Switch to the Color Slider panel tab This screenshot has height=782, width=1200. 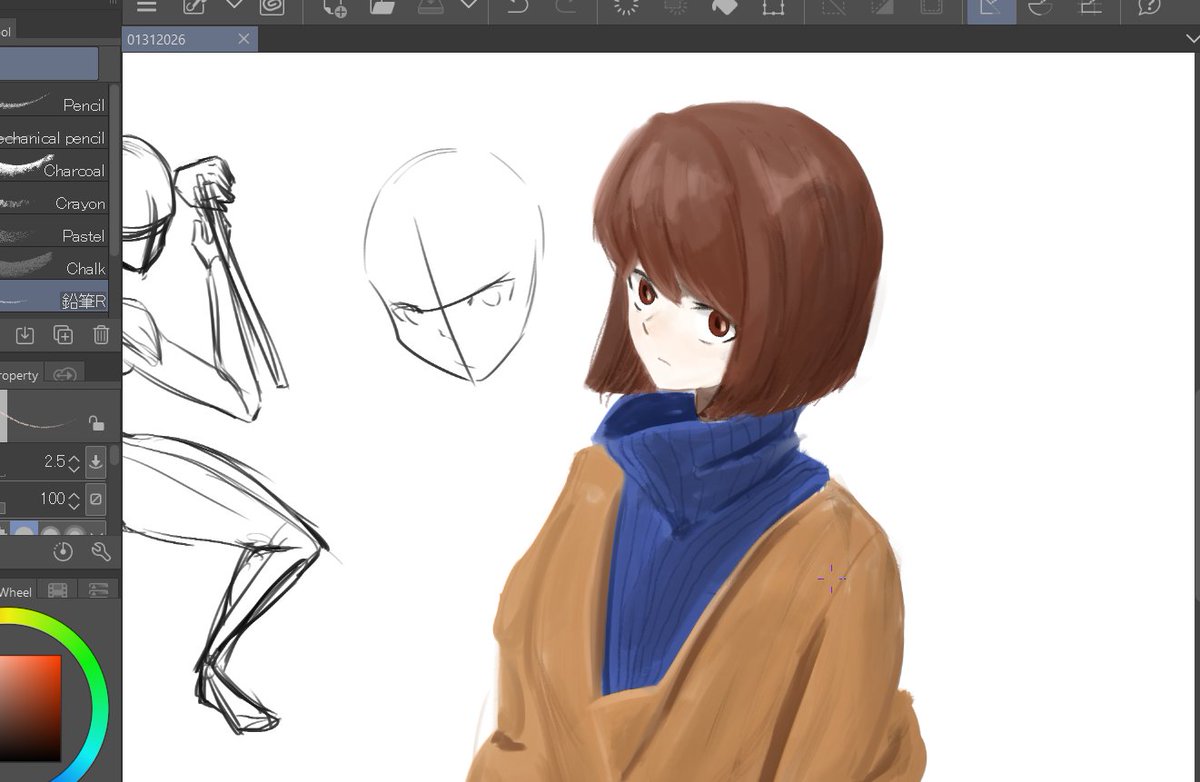coord(98,591)
